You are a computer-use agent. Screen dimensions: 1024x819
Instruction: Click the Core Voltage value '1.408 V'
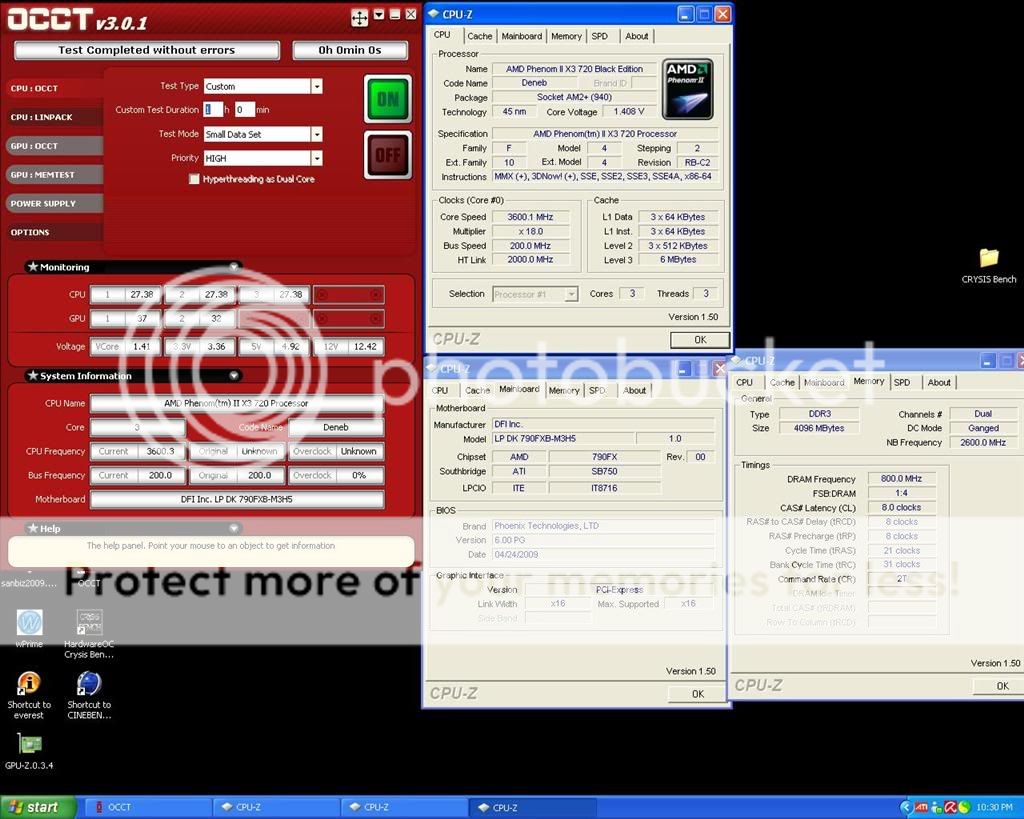(x=628, y=112)
